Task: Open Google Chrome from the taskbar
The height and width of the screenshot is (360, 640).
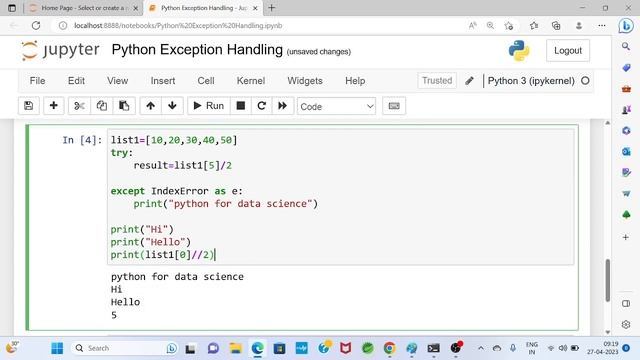Action: click(x=389, y=348)
